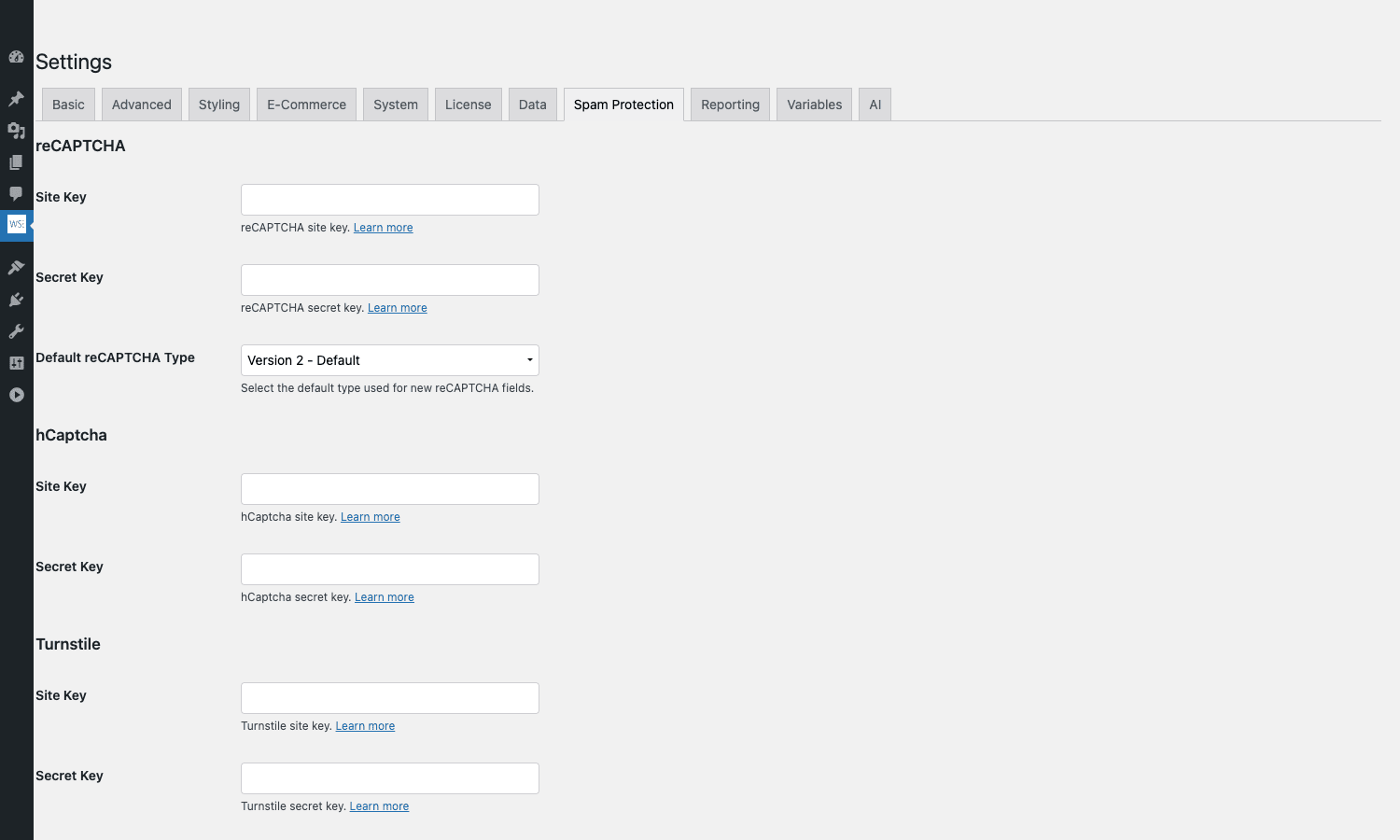This screenshot has height=840, width=1400.
Task: Click the 'reCAPTCHA' section heading
Action: pos(80,146)
